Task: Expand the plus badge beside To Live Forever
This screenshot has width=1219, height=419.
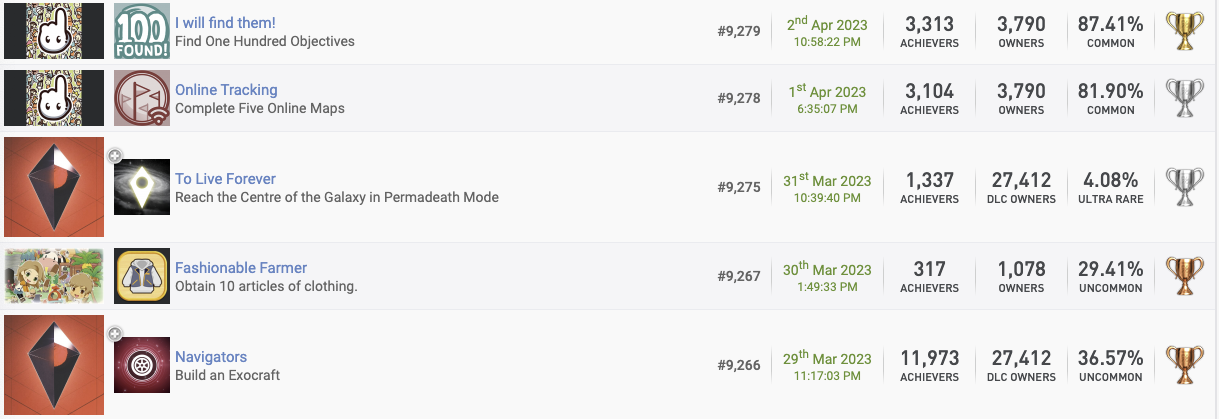Action: [115, 156]
